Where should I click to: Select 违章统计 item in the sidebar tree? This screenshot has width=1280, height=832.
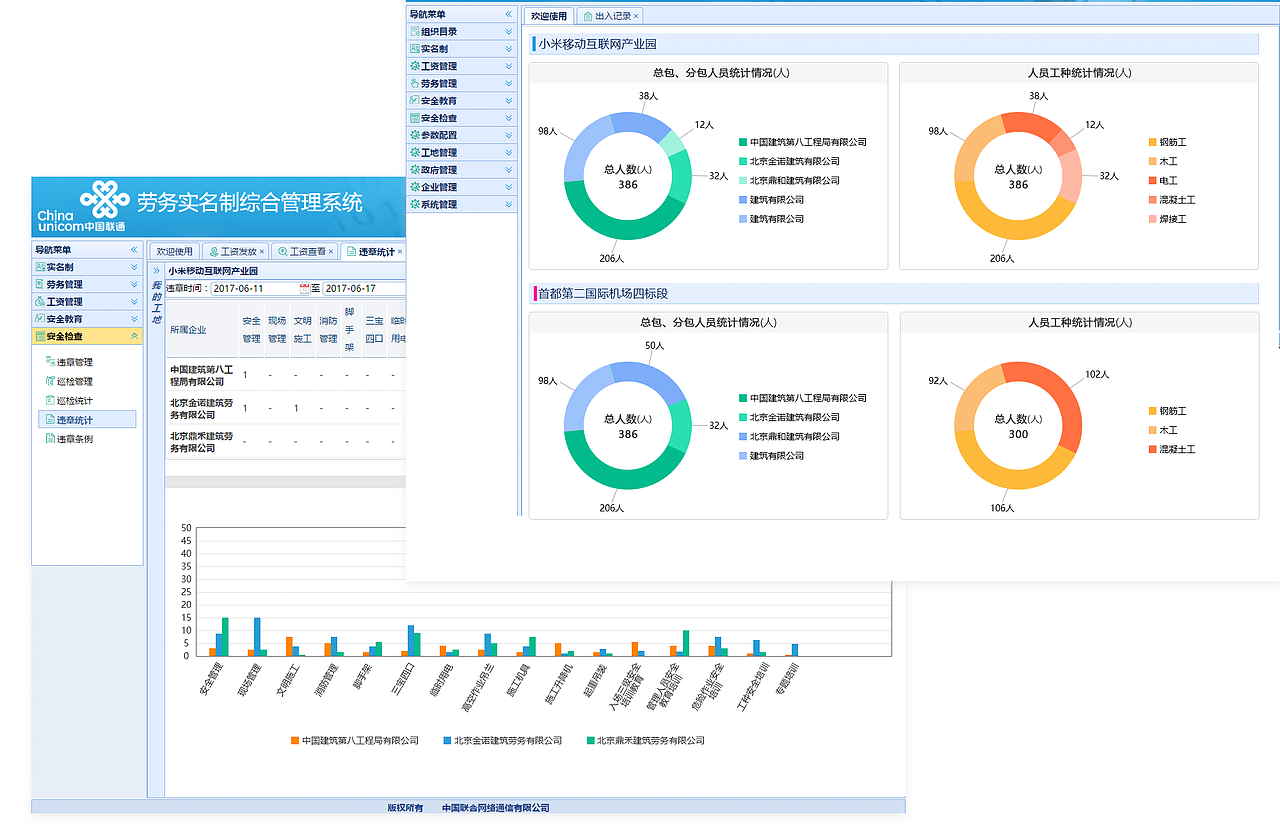coord(87,420)
